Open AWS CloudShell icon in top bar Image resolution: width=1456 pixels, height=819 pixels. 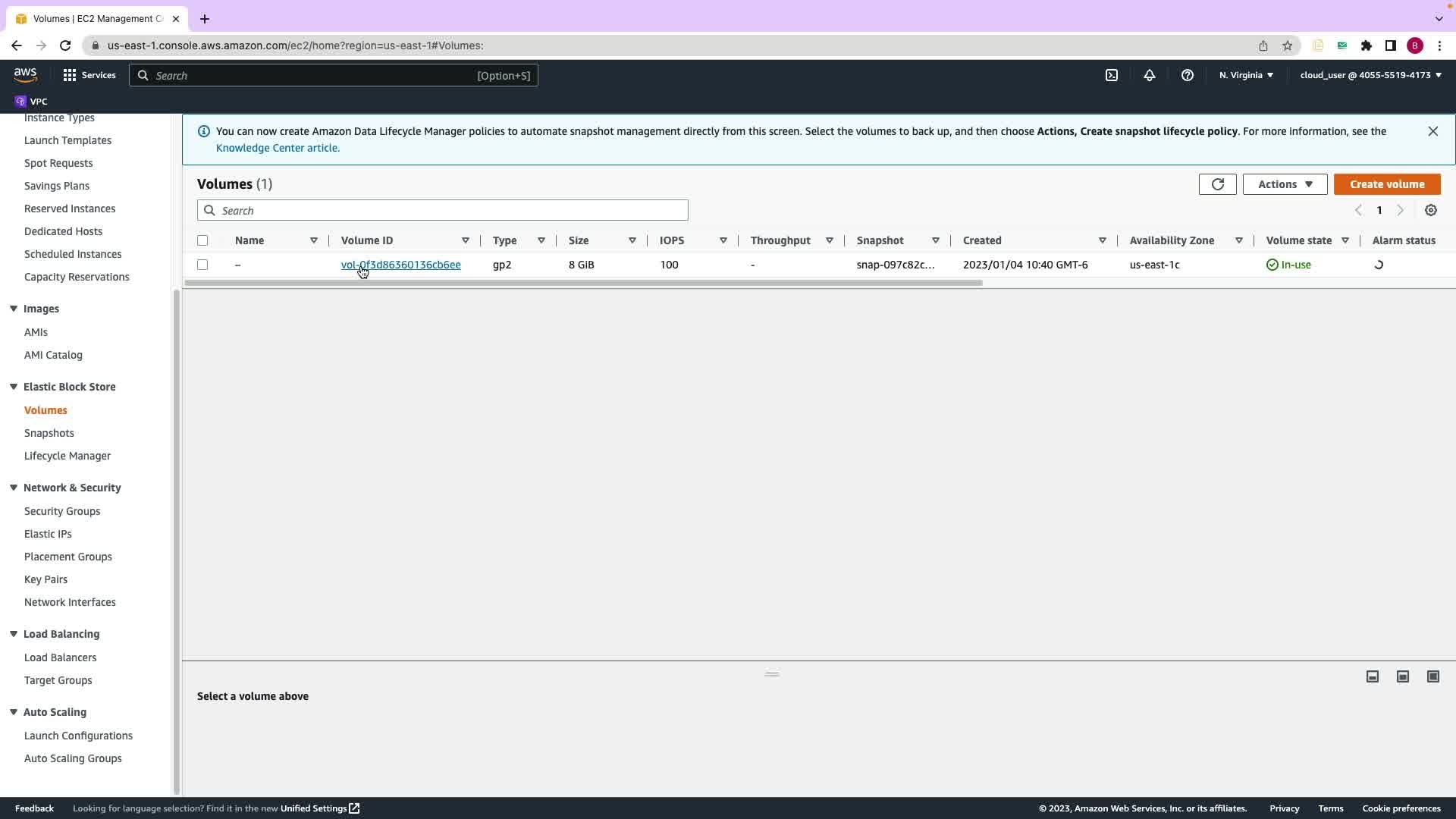(1112, 75)
